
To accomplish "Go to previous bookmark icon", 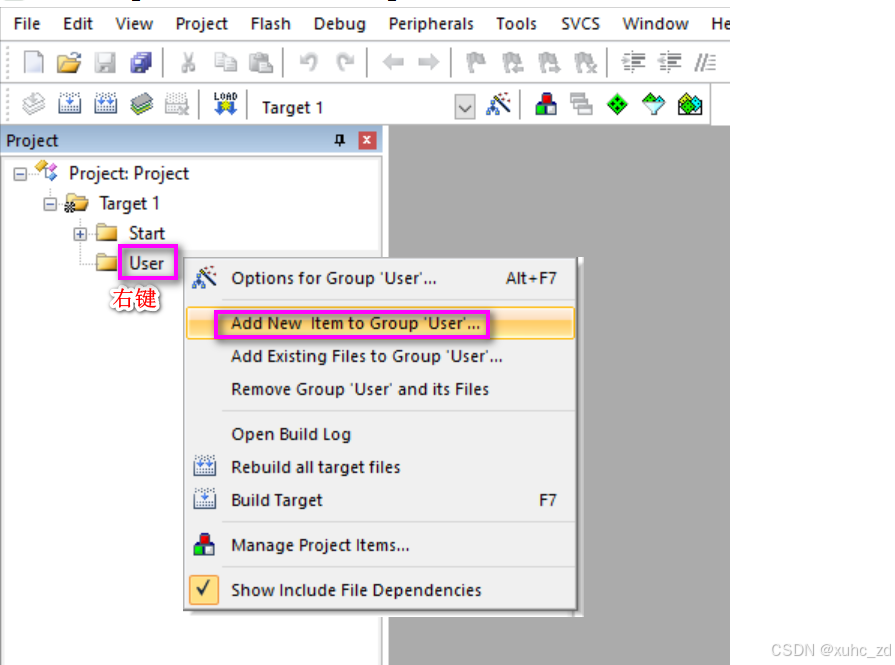I will coord(512,62).
